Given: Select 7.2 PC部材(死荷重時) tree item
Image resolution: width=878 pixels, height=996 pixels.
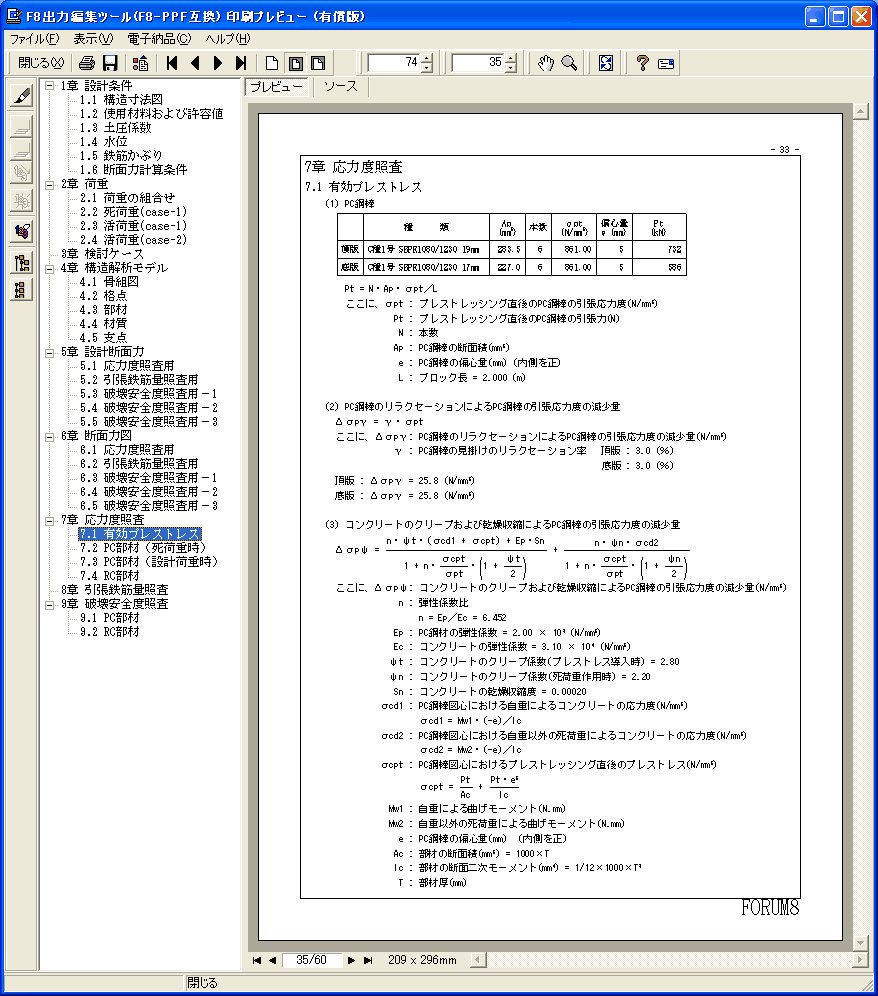Looking at the screenshot, I should click(143, 548).
